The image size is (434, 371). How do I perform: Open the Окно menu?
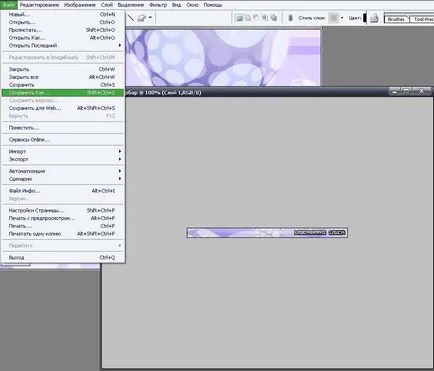192,5
